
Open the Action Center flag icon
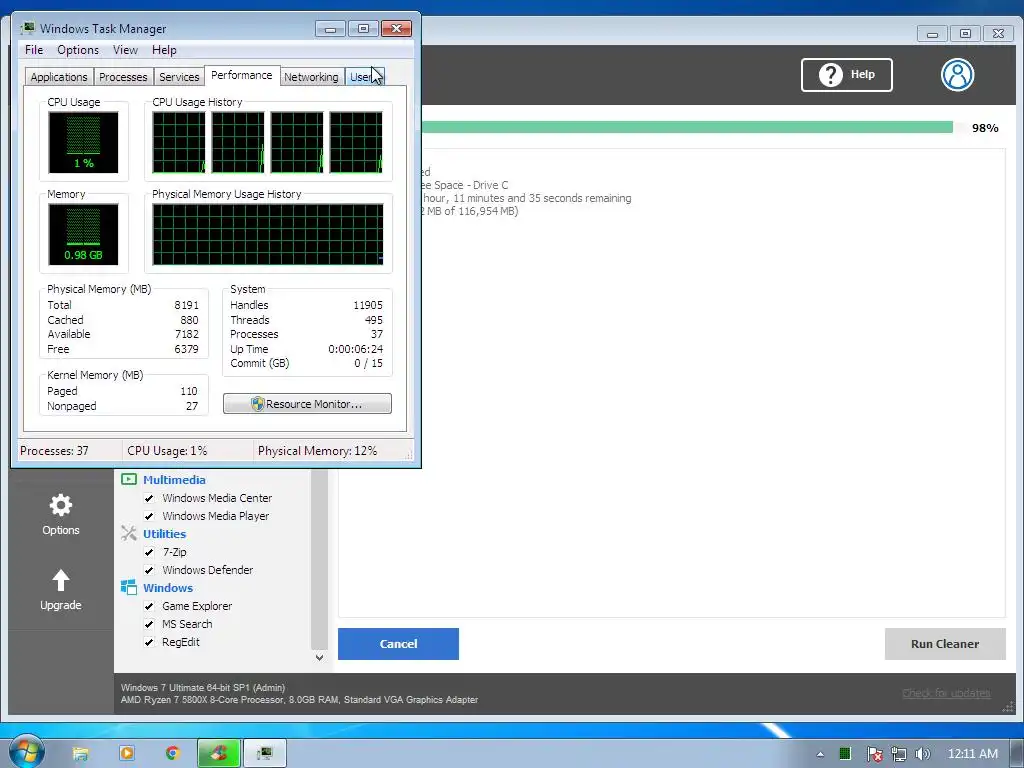pyautogui.click(x=874, y=754)
